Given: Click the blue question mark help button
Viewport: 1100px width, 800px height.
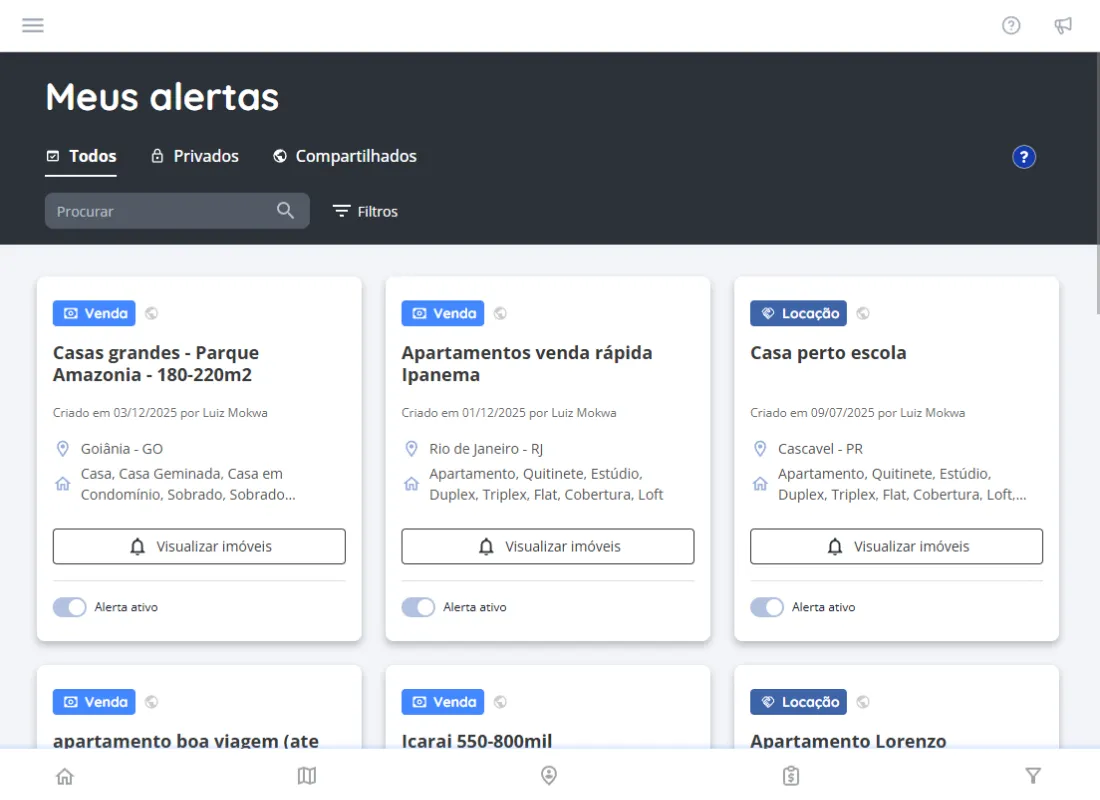Looking at the screenshot, I should point(1024,157).
